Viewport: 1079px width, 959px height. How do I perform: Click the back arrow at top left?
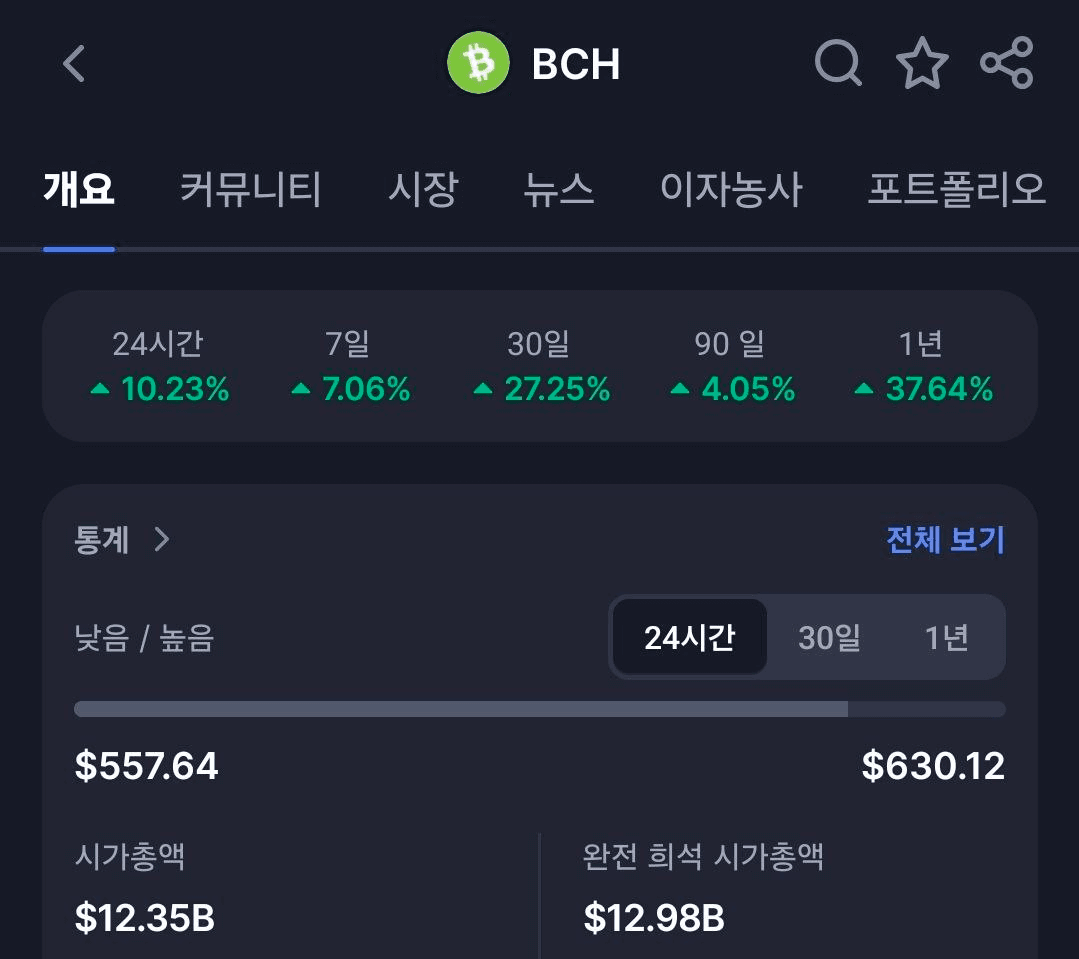tap(70, 62)
